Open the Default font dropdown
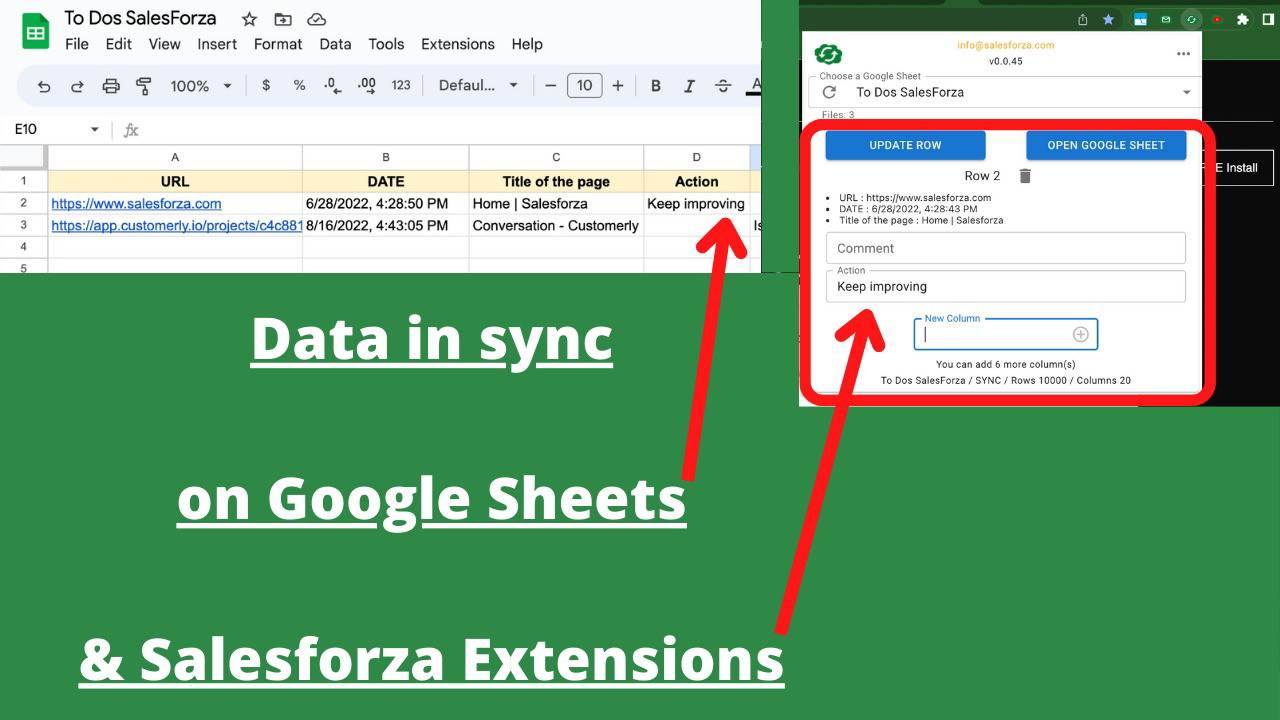1280x720 pixels. point(478,86)
